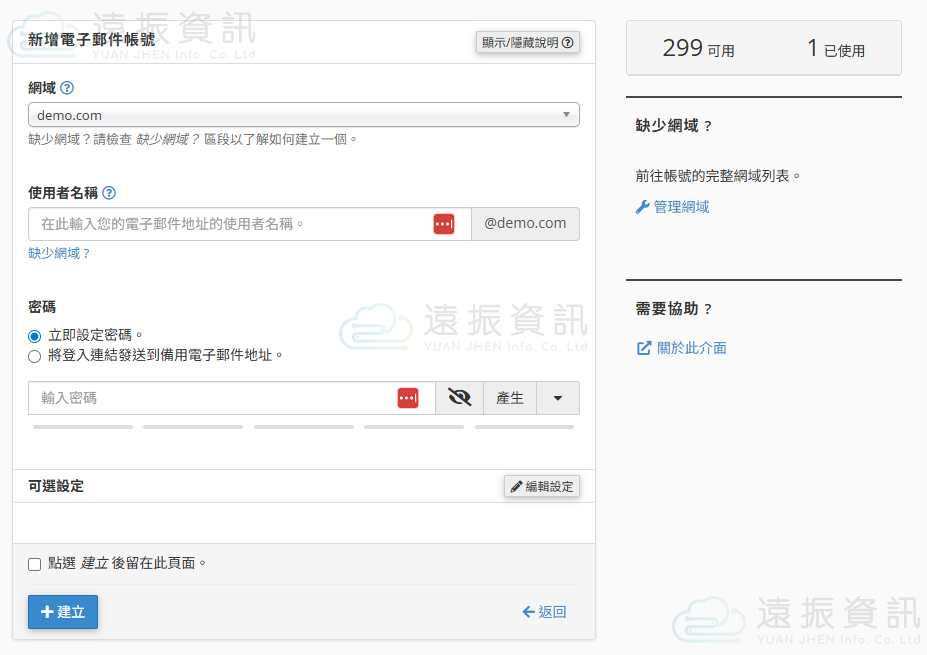Click the help icon next to 網域
This screenshot has height=655, width=927.
[x=67, y=88]
